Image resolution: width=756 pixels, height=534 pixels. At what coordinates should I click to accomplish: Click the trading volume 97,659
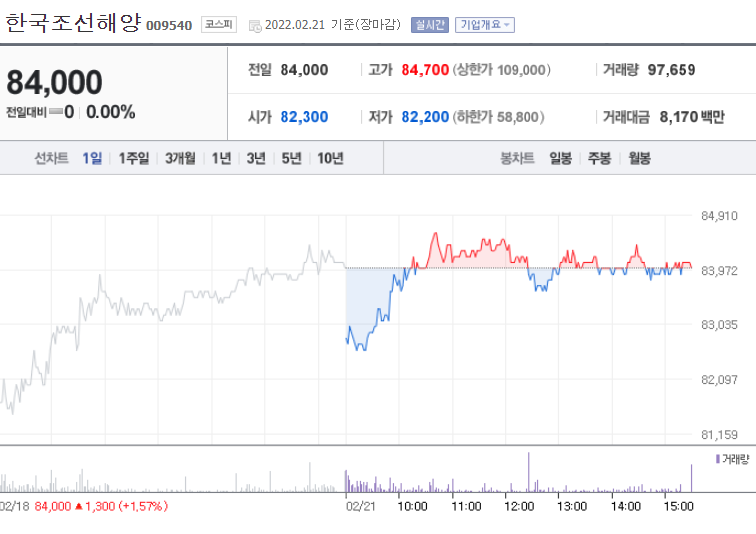click(x=671, y=70)
